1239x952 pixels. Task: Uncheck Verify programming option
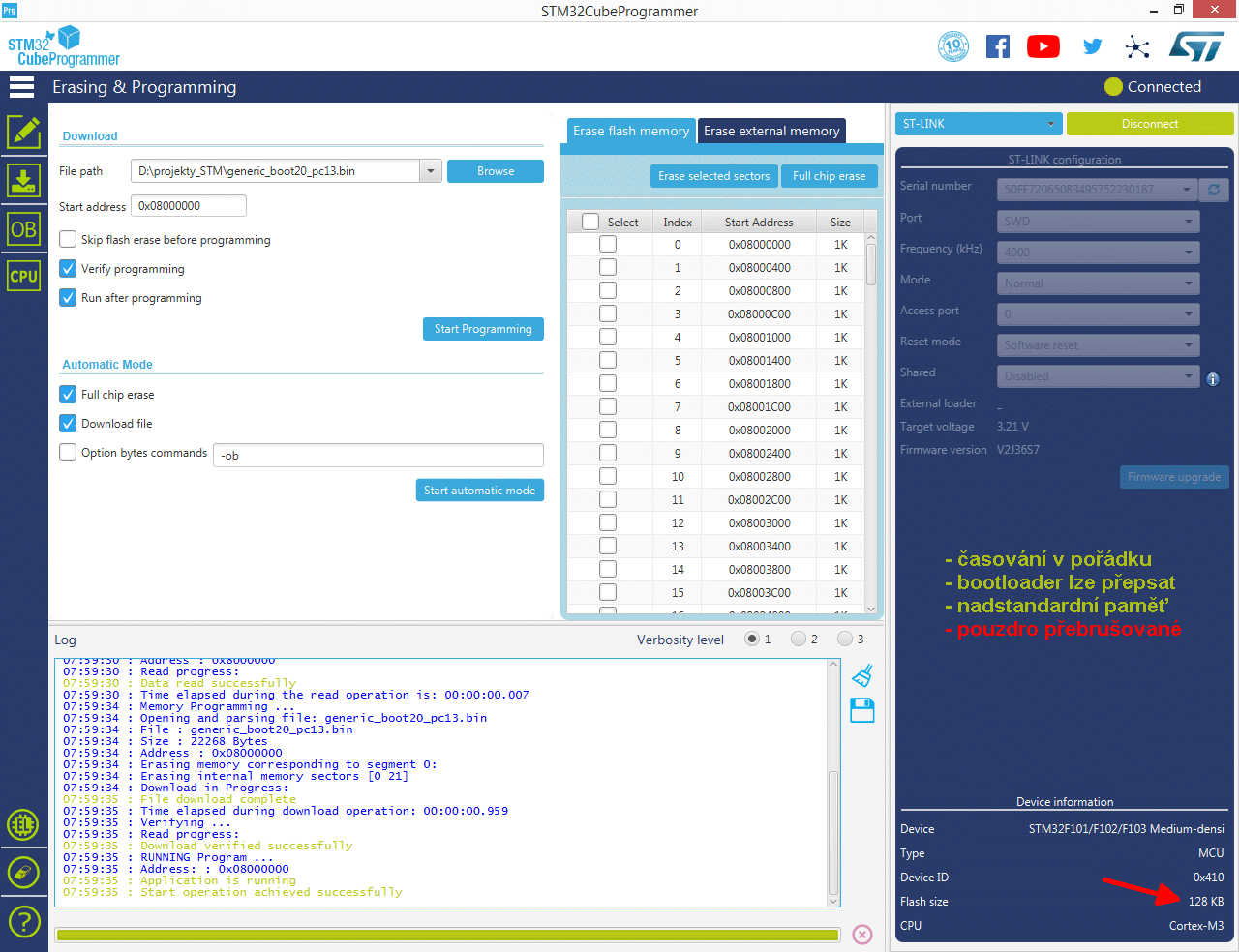pos(68,268)
